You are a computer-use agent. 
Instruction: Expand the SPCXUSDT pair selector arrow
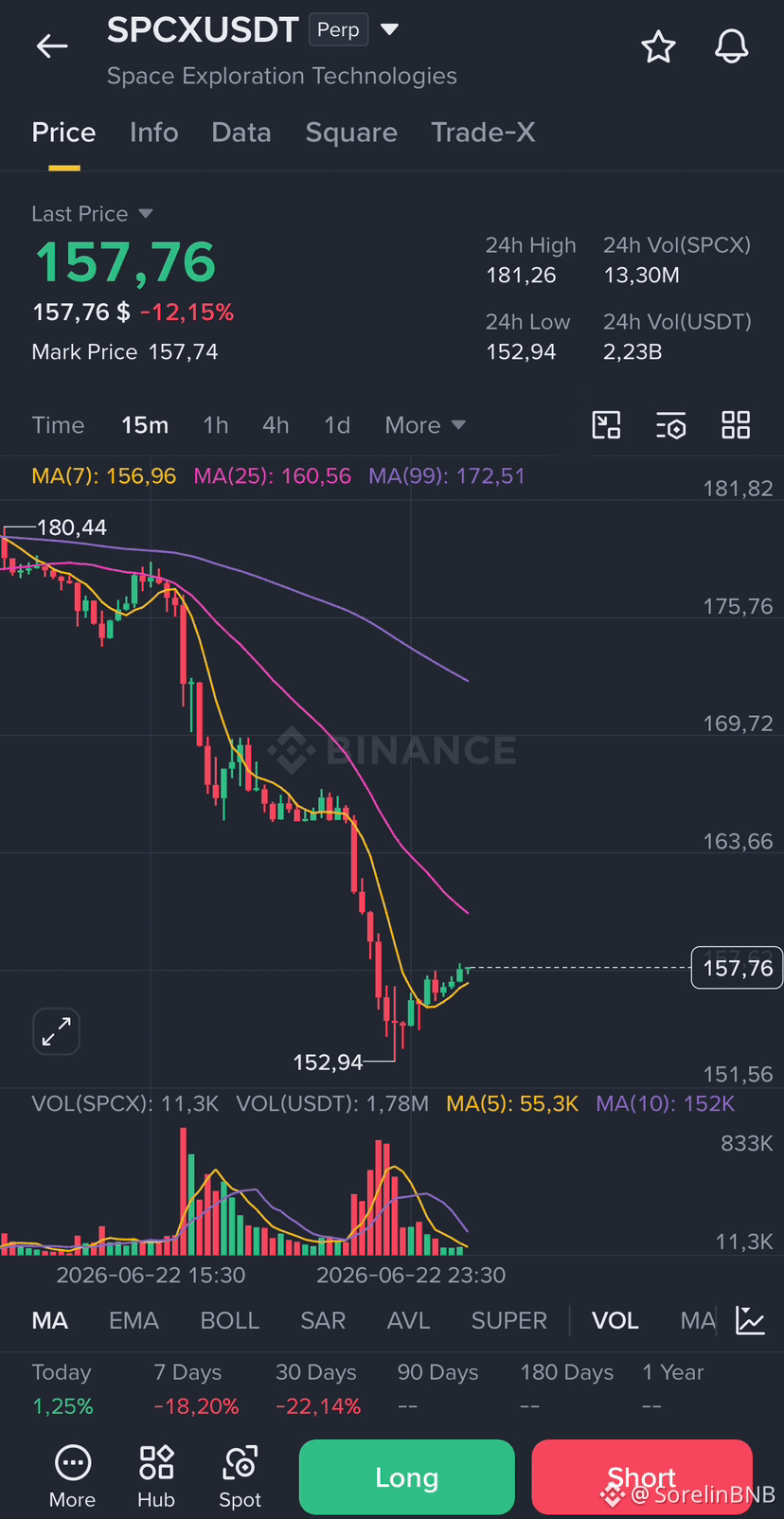click(389, 29)
